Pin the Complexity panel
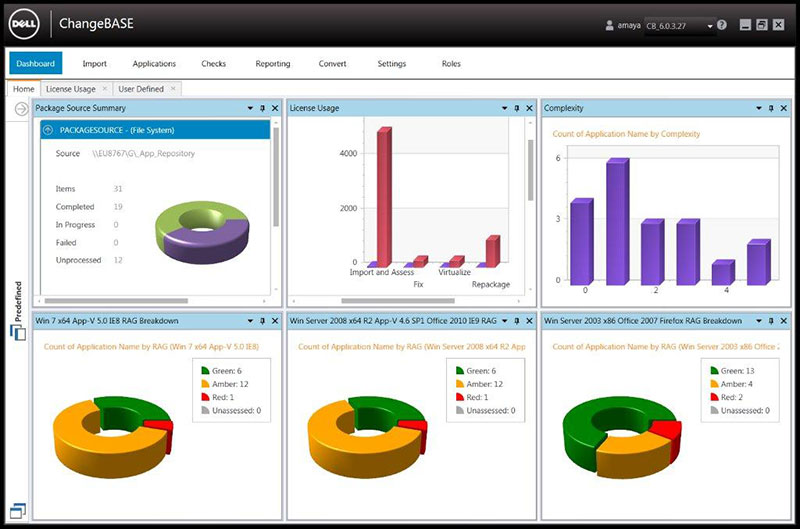The image size is (800, 529). [x=771, y=108]
